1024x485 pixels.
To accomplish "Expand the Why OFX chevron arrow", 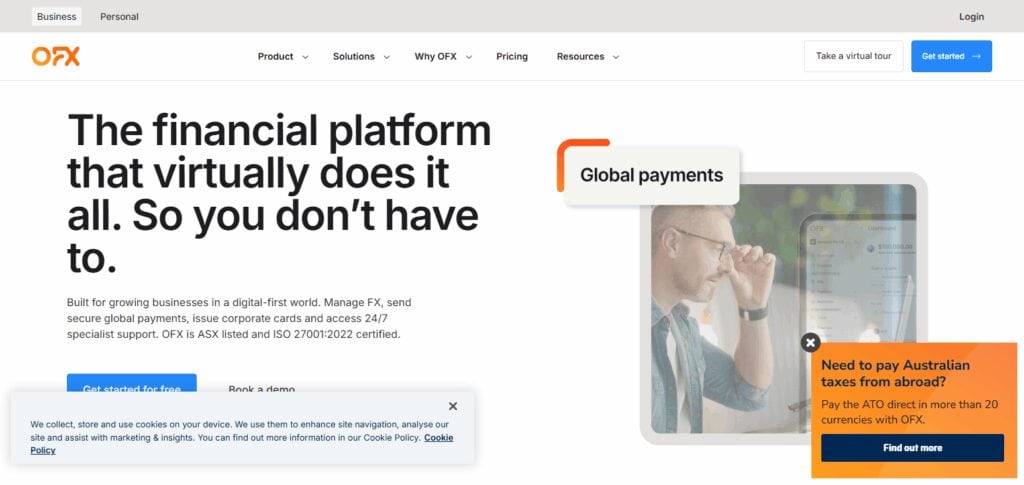I will (x=469, y=57).
